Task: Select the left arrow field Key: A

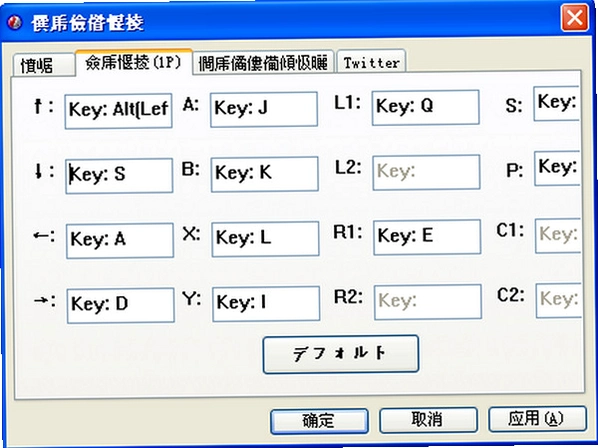Action: [x=120, y=241]
